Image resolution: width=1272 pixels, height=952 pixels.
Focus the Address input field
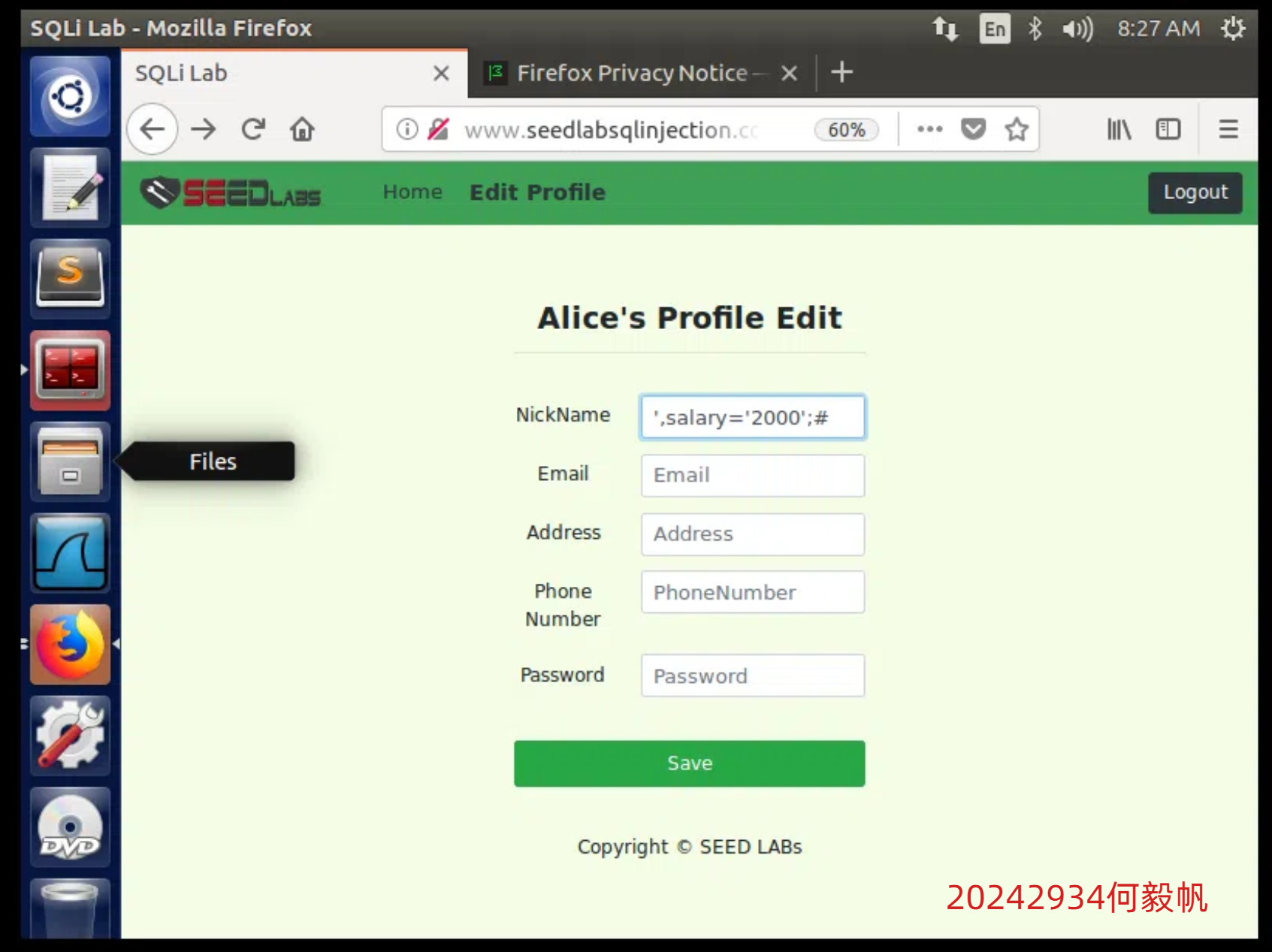[x=753, y=534]
